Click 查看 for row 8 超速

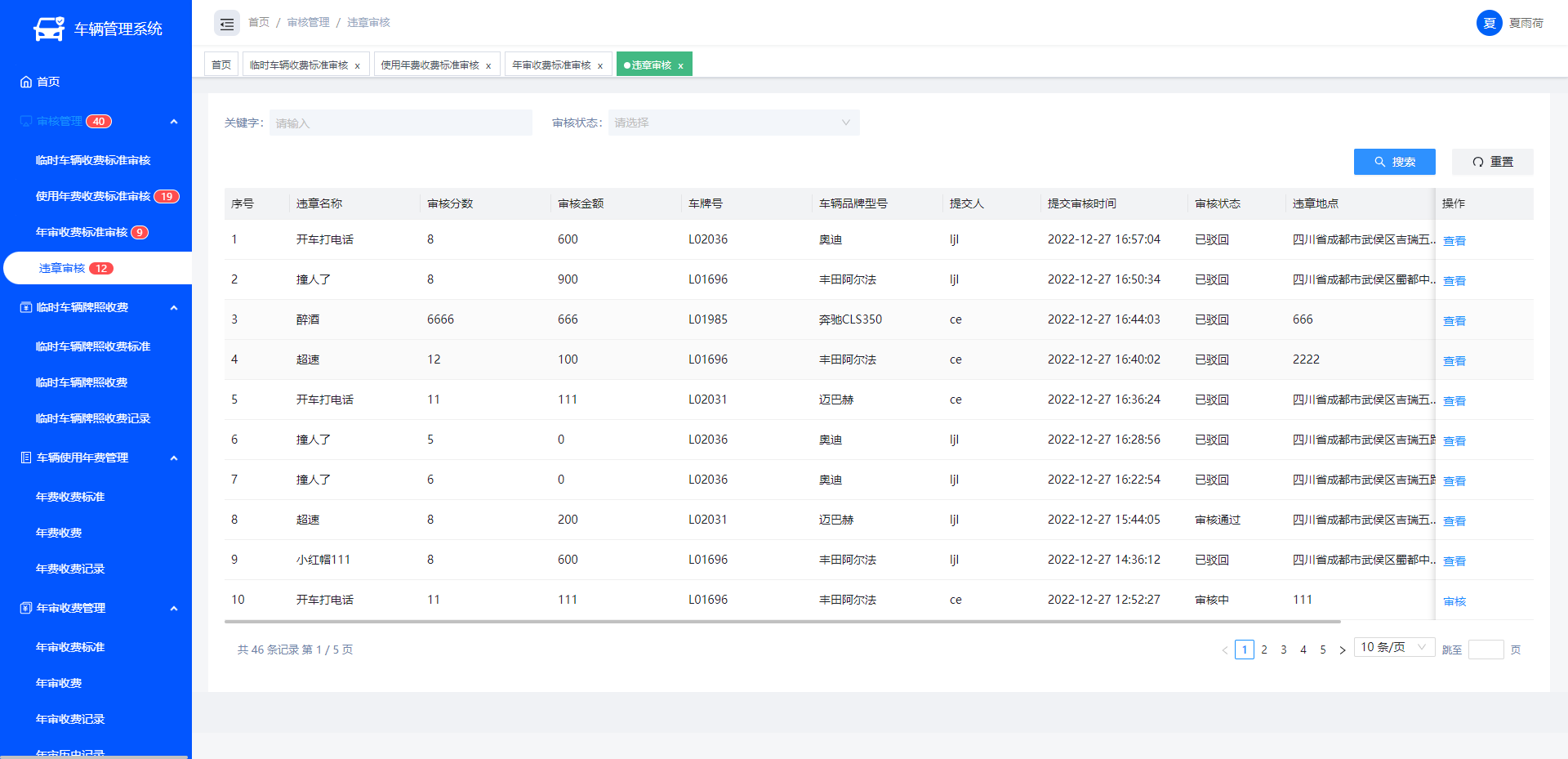[x=1454, y=521]
